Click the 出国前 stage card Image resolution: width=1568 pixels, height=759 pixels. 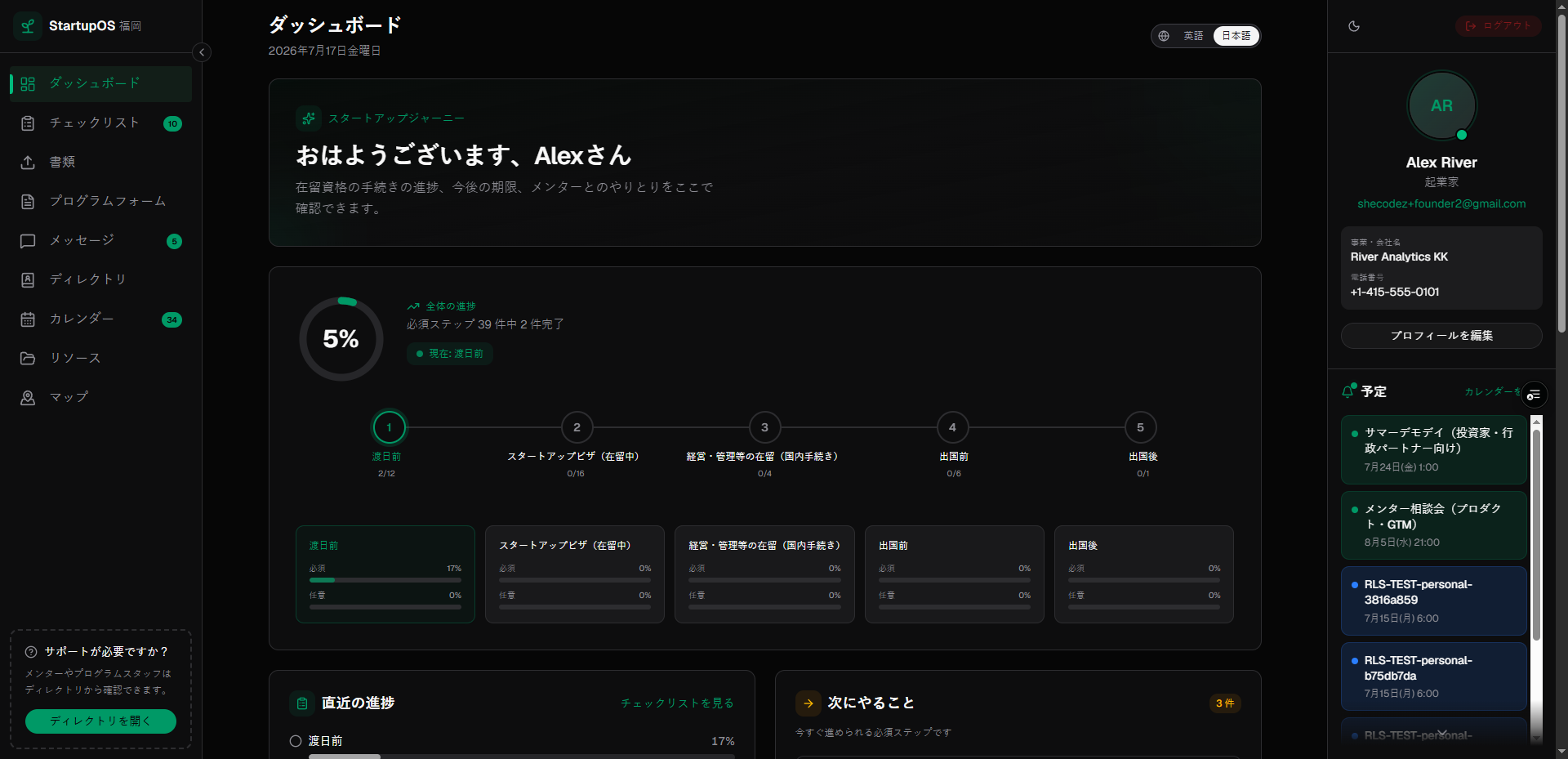coord(955,574)
